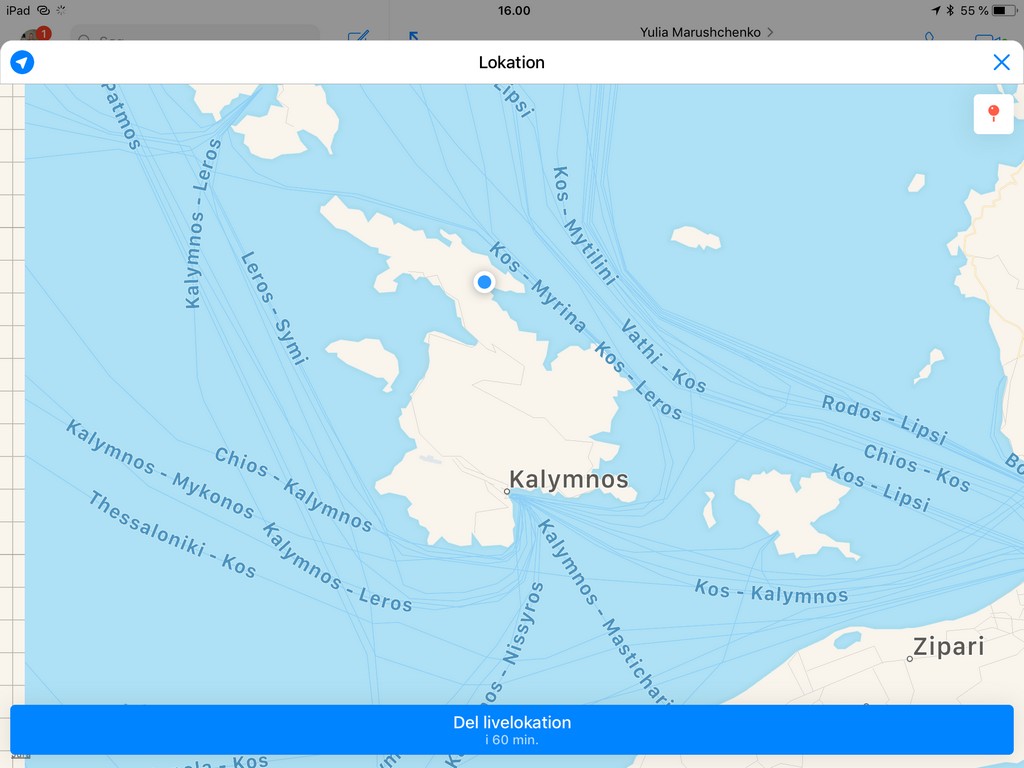Tap the Leros - Symi route label
This screenshot has width=1024, height=768.
click(274, 308)
